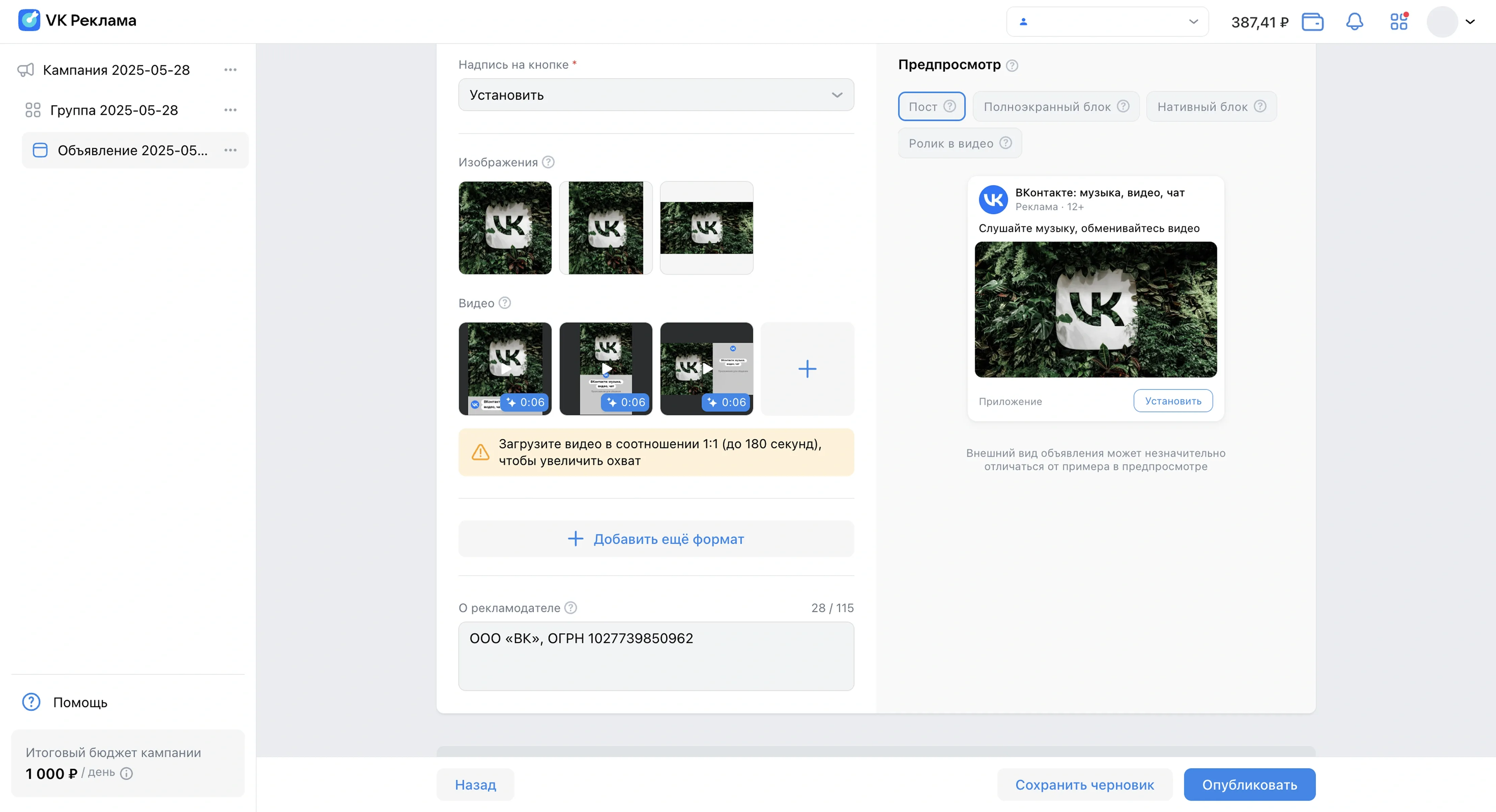
Task: Click the video ratio warning icon
Action: tap(480, 452)
